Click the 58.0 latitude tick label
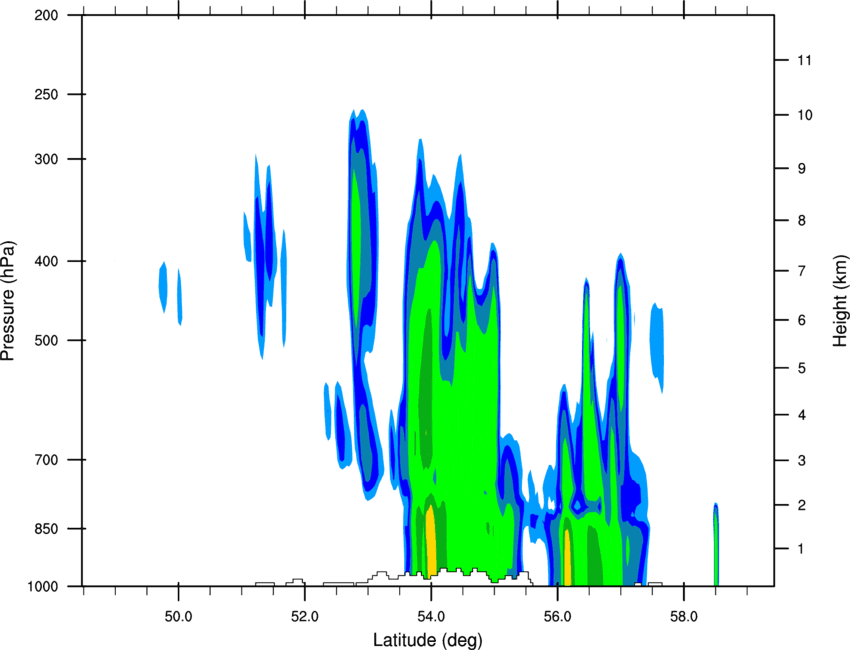 tap(684, 617)
